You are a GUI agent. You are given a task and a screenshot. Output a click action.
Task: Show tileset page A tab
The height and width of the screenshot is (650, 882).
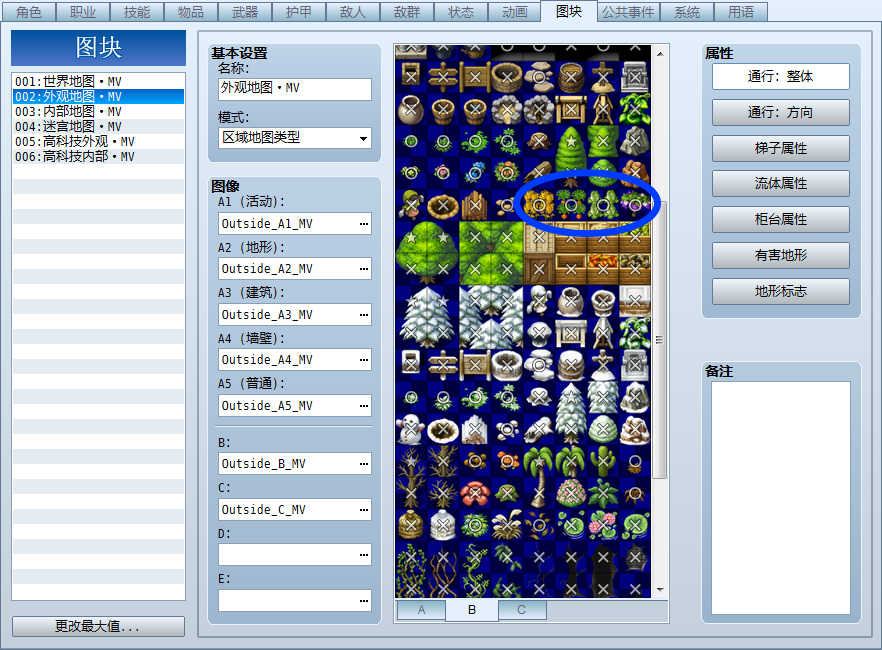pyautogui.click(x=421, y=610)
